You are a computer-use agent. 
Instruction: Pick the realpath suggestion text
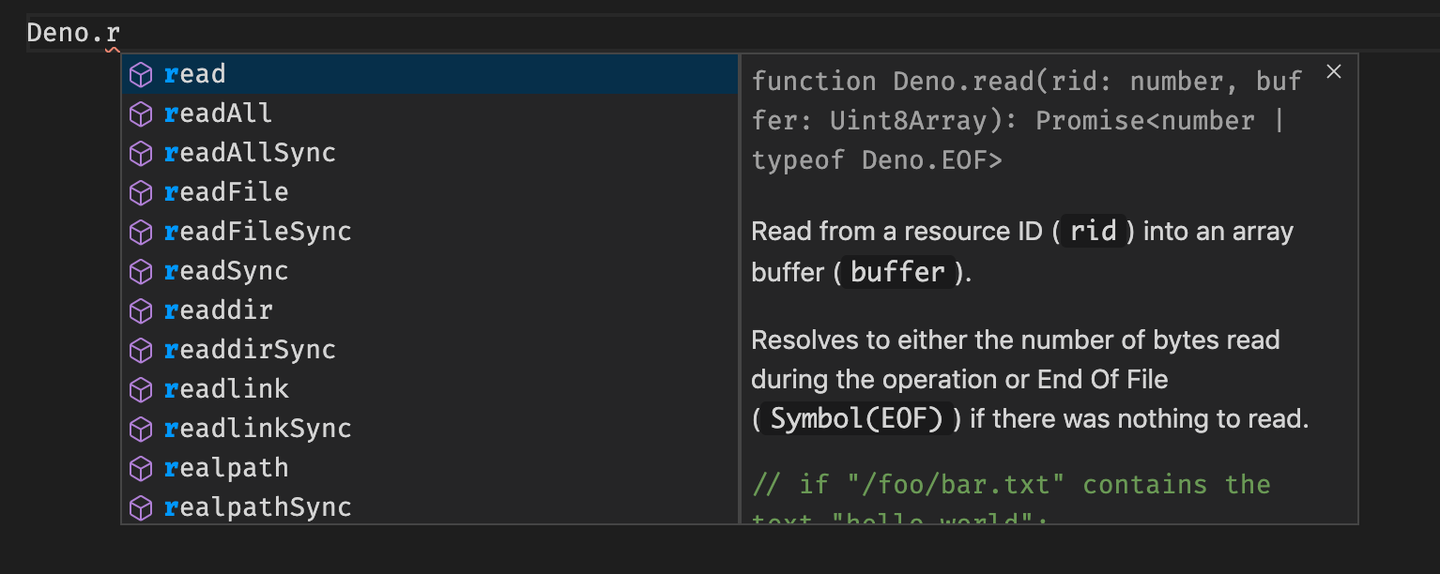(227, 468)
